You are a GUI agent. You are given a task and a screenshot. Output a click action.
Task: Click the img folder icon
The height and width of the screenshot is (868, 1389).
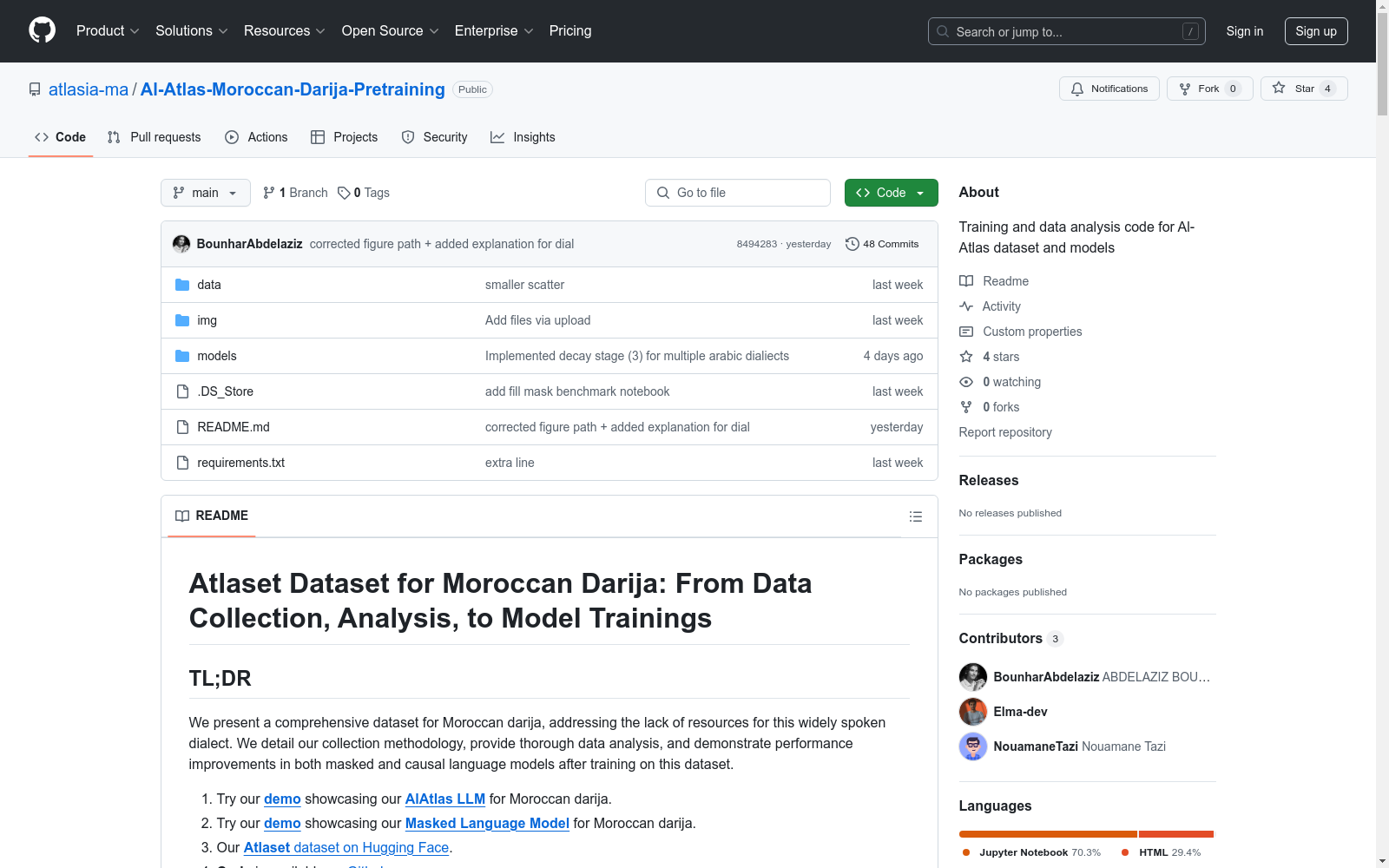(182, 320)
